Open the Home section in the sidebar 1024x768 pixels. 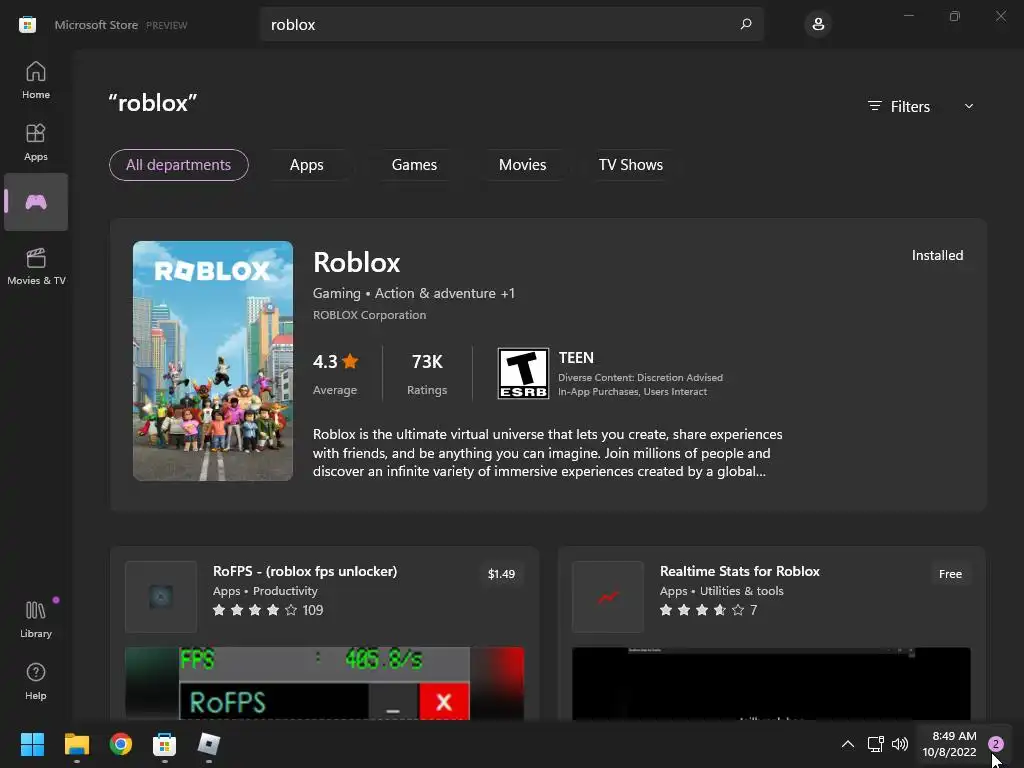click(36, 80)
